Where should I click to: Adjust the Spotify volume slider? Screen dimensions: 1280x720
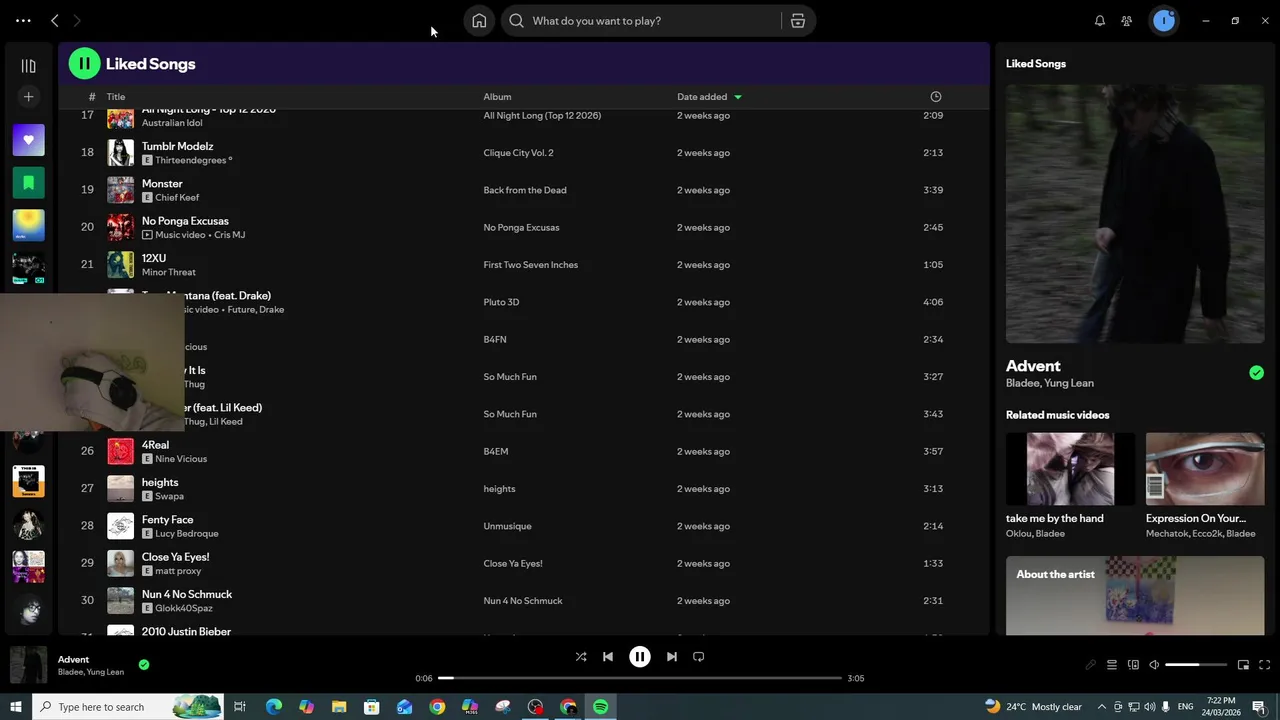coord(1196,665)
